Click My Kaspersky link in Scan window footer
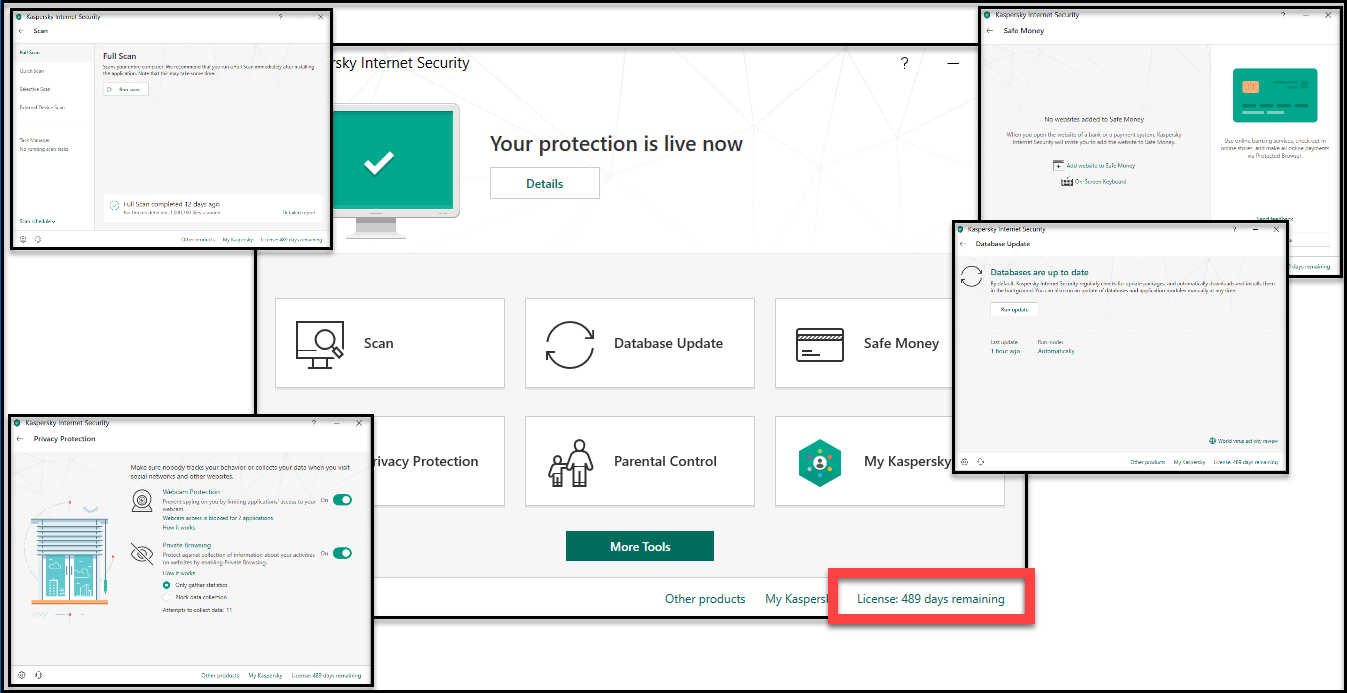Image resolution: width=1347 pixels, height=693 pixels. (238, 240)
